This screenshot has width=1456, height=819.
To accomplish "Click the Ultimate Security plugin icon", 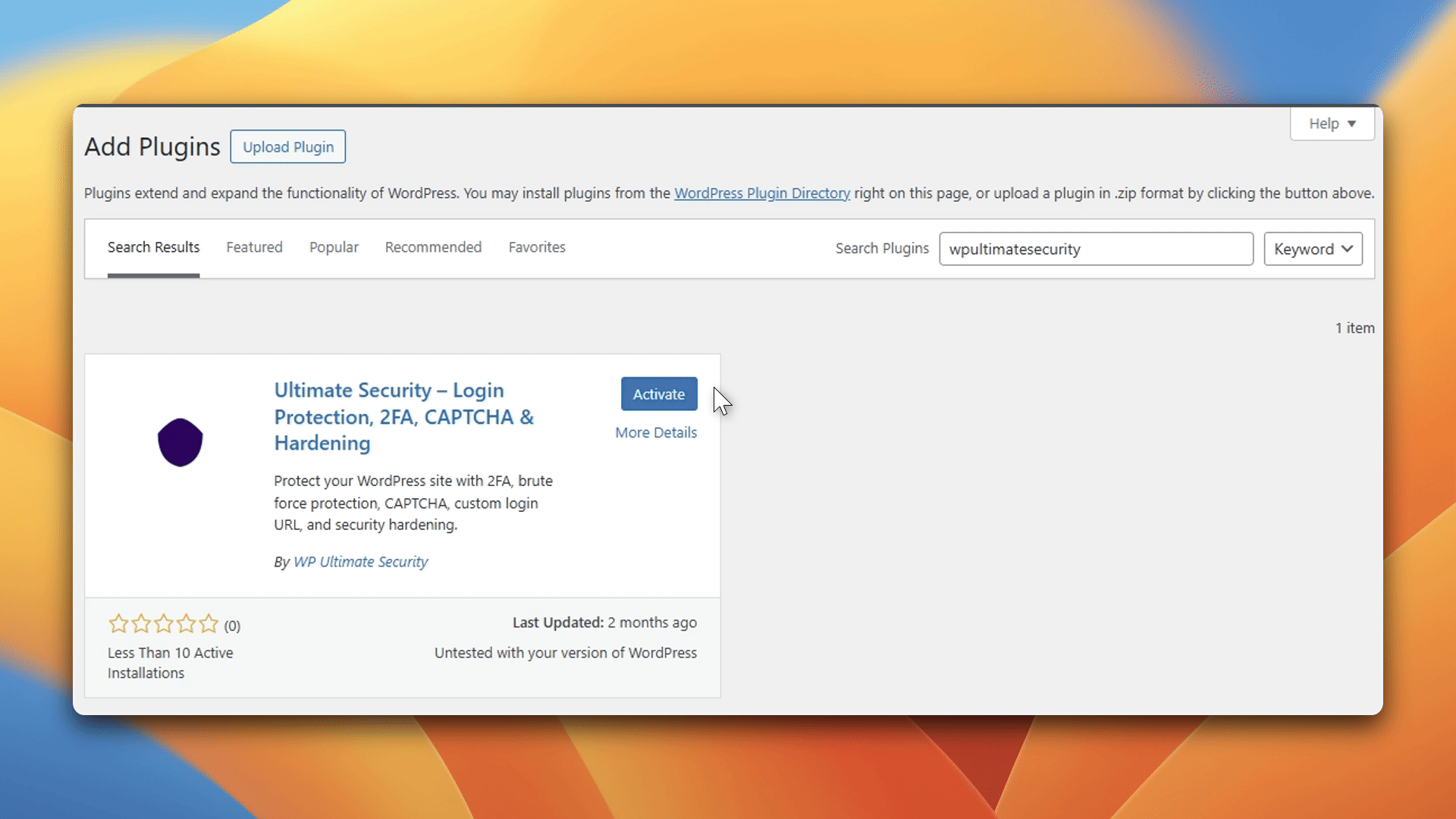I will (180, 442).
